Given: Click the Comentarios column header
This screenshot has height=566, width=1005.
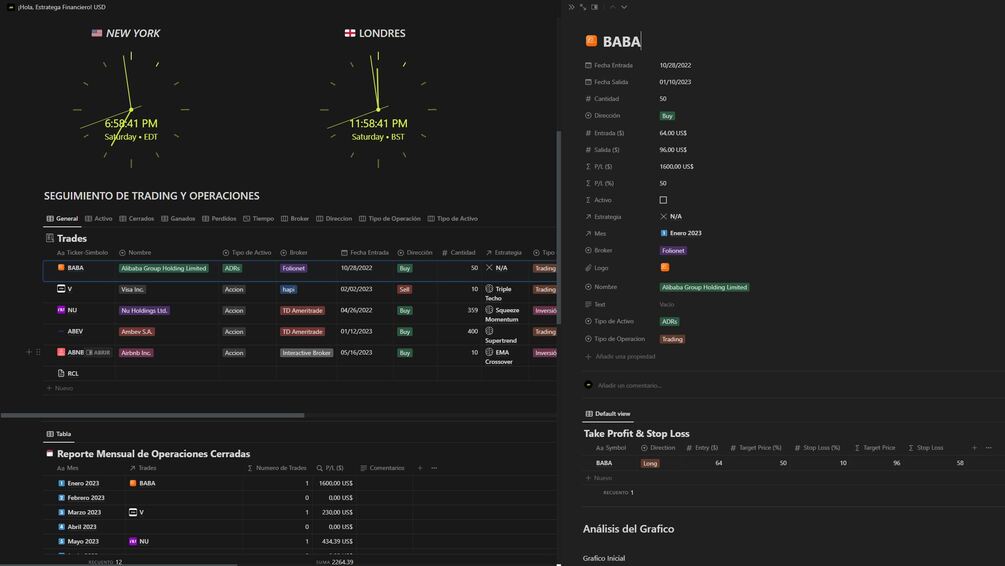Looking at the screenshot, I should (x=382, y=468).
